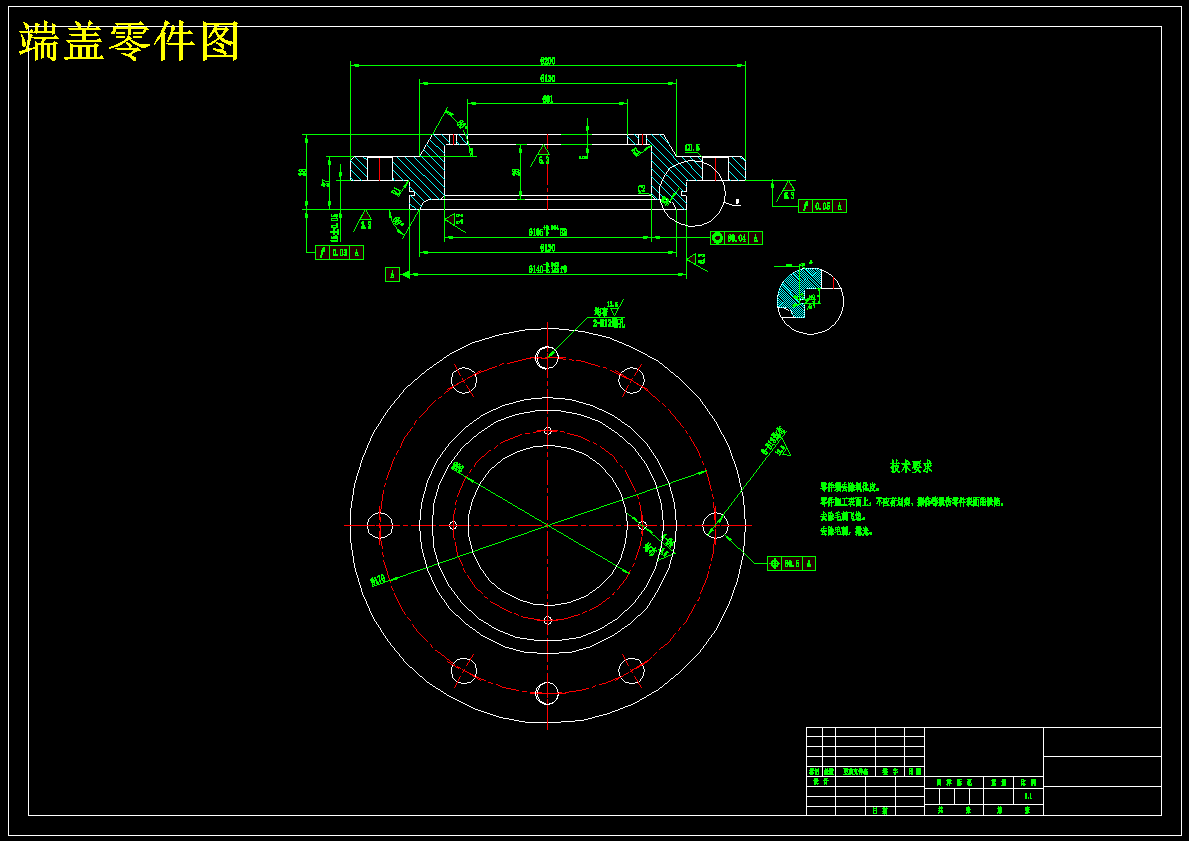Click the boxed datum A symbol
Viewport: 1189px width, 841px height.
392,275
